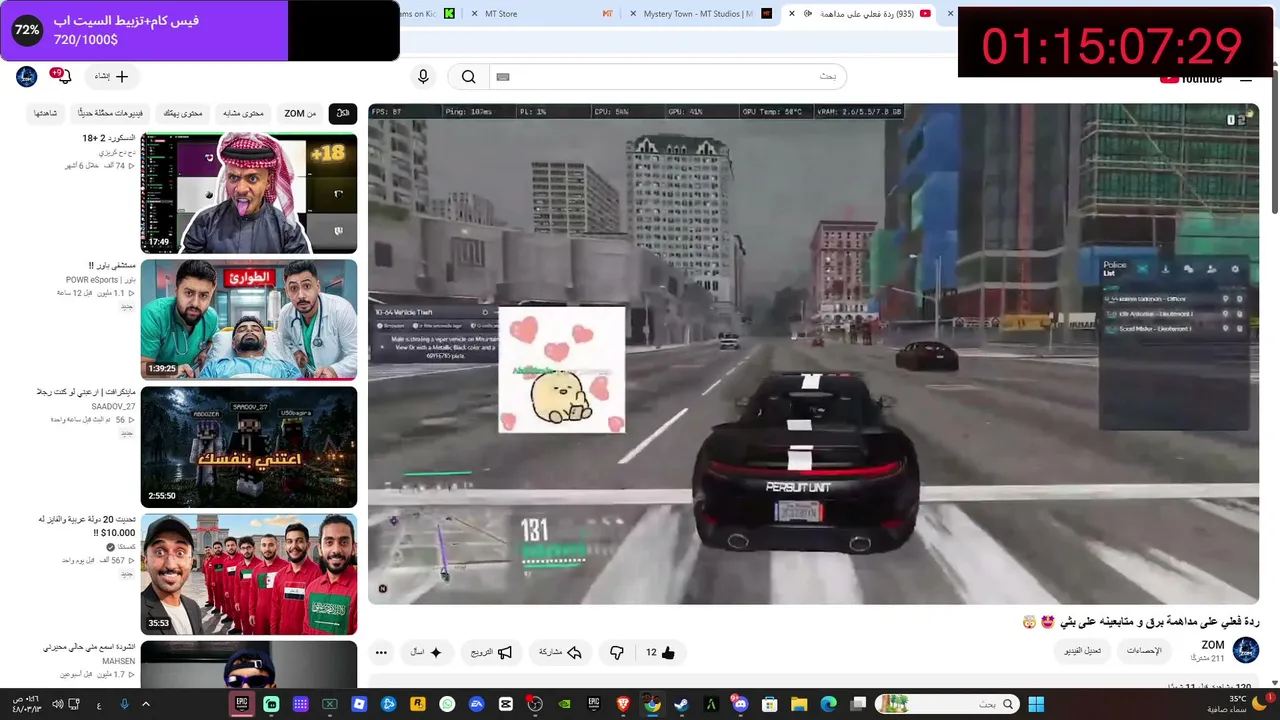Open the EA app in taskbar

tap(476, 704)
